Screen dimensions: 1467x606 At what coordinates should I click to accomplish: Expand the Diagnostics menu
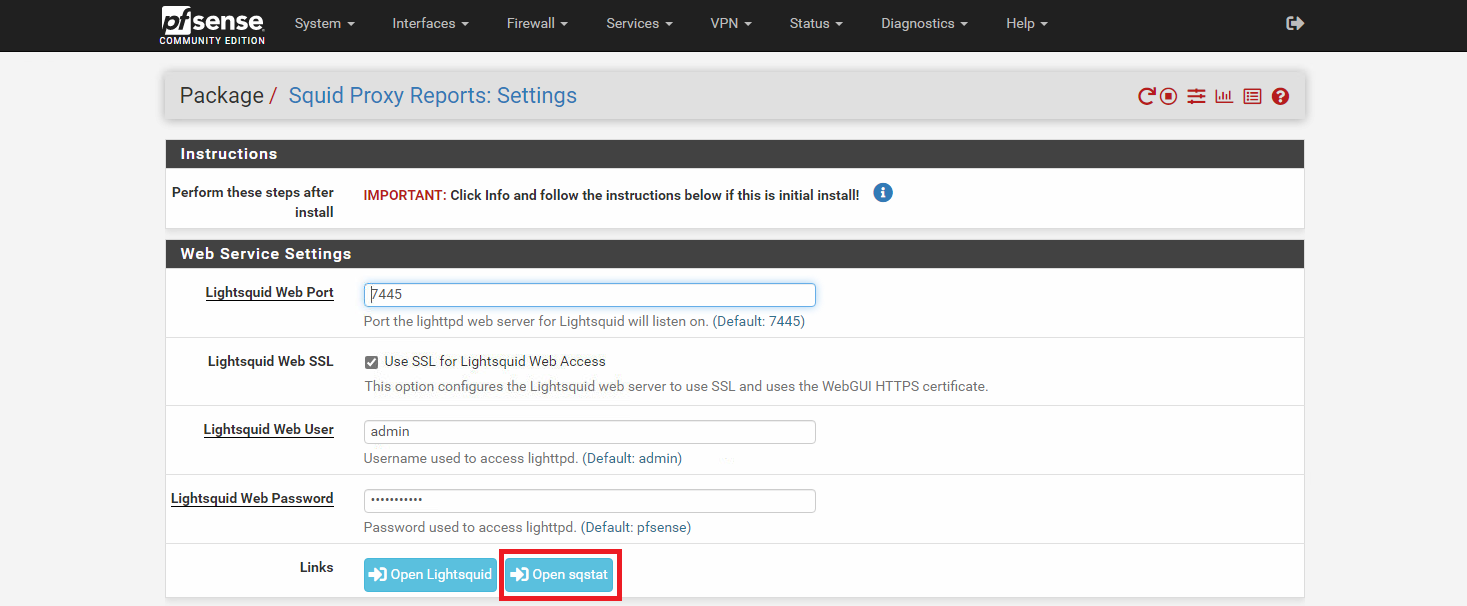(x=925, y=23)
